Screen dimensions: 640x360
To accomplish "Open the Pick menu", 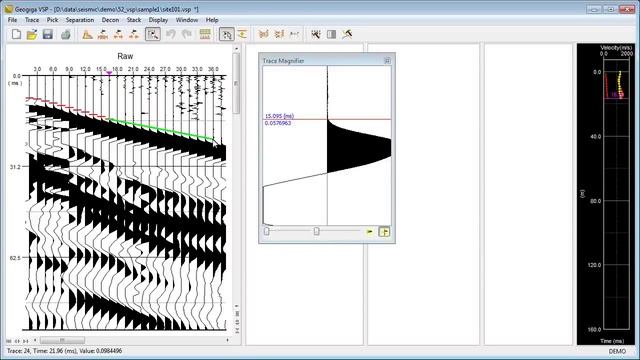I will [x=52, y=20].
